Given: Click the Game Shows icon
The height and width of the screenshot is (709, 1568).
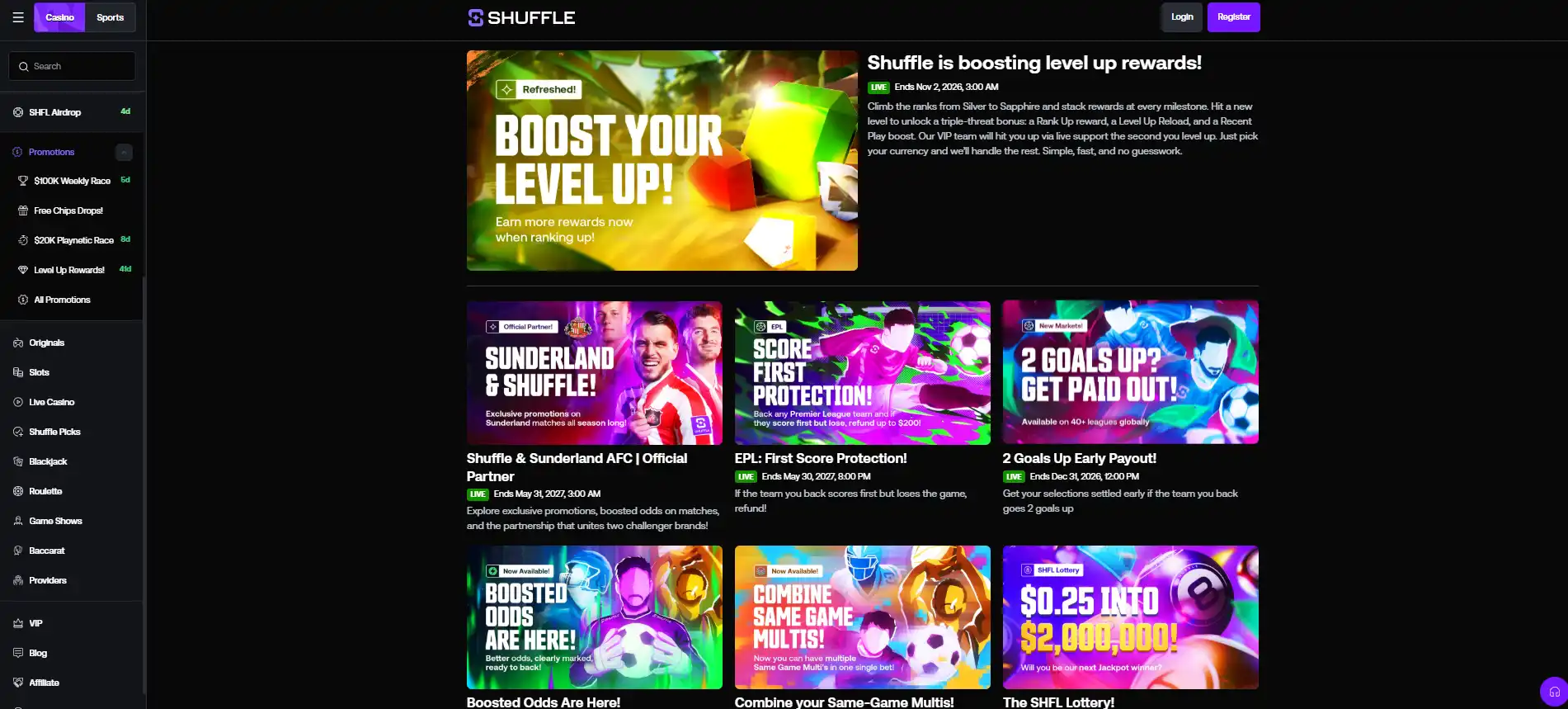Looking at the screenshot, I should [18, 521].
